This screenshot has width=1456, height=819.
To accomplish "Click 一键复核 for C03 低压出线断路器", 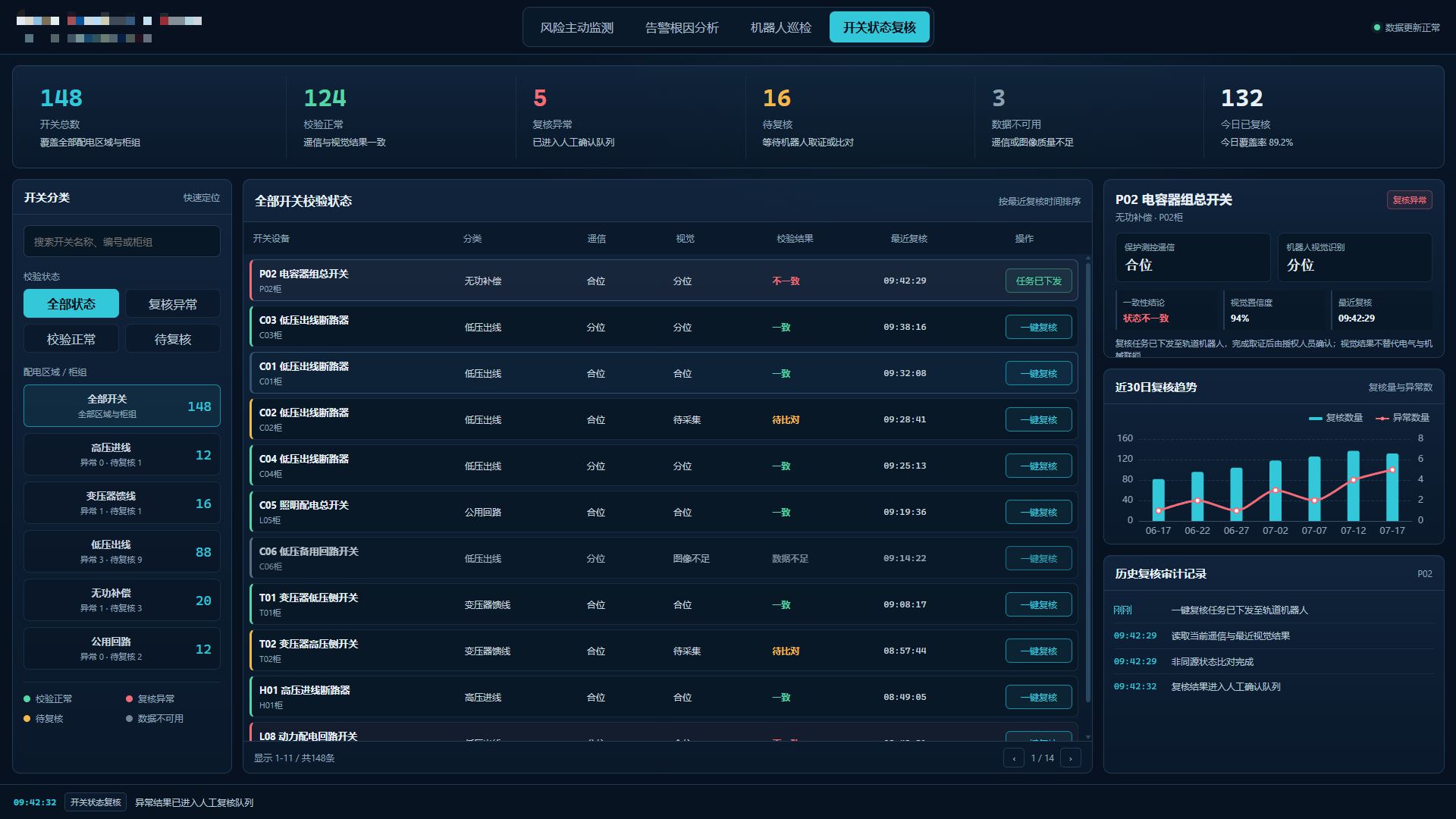I will [x=1038, y=328].
